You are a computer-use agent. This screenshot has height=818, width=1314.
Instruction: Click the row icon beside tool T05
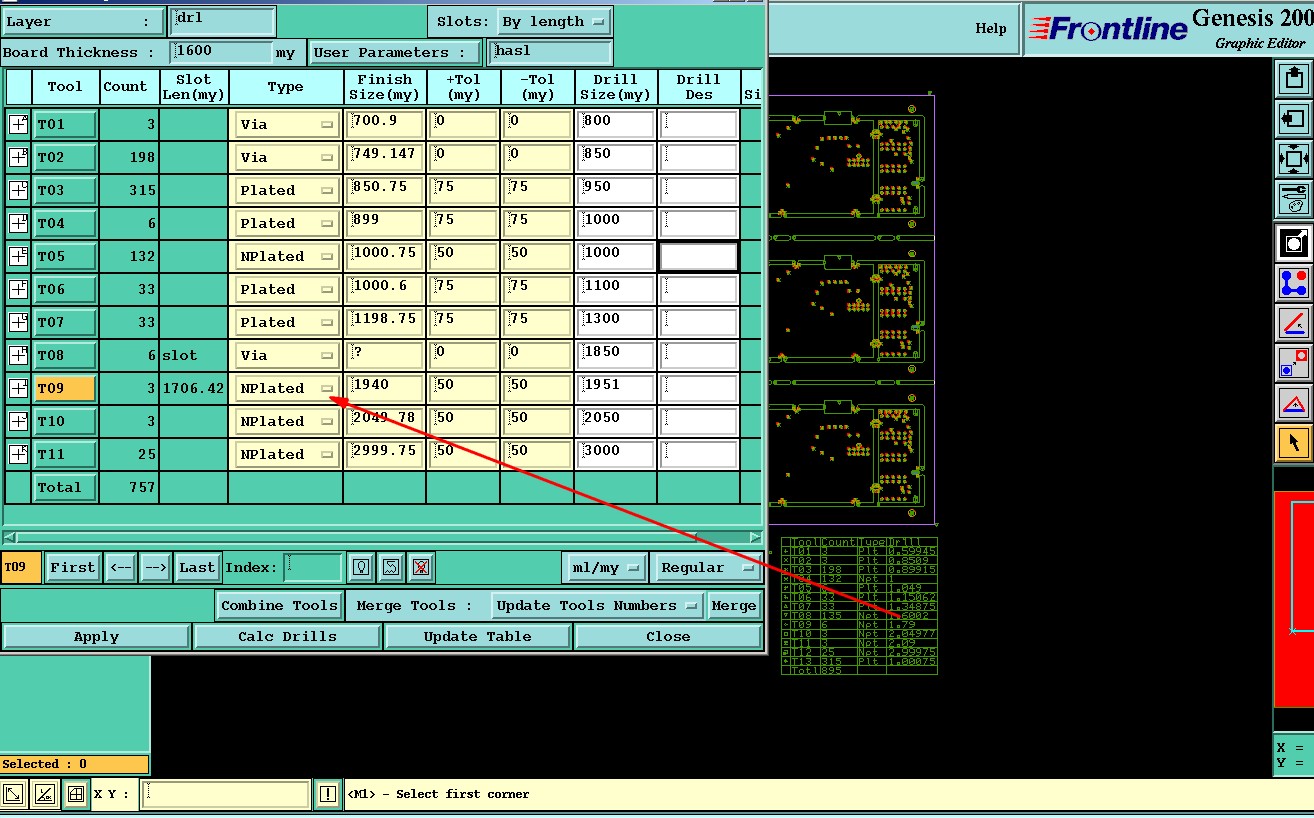tap(18, 256)
